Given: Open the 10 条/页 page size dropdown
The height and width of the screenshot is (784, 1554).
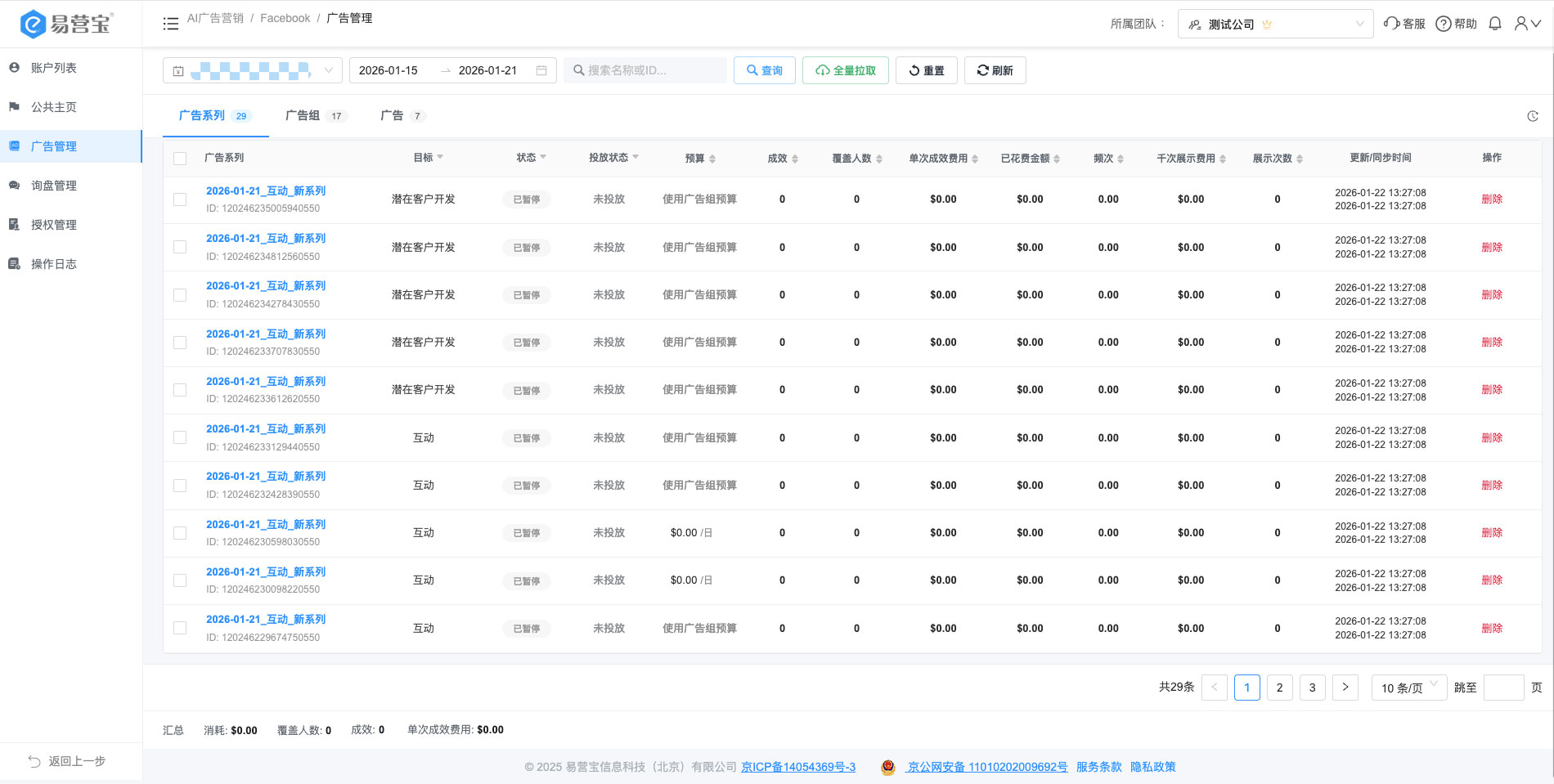Looking at the screenshot, I should 1409,688.
